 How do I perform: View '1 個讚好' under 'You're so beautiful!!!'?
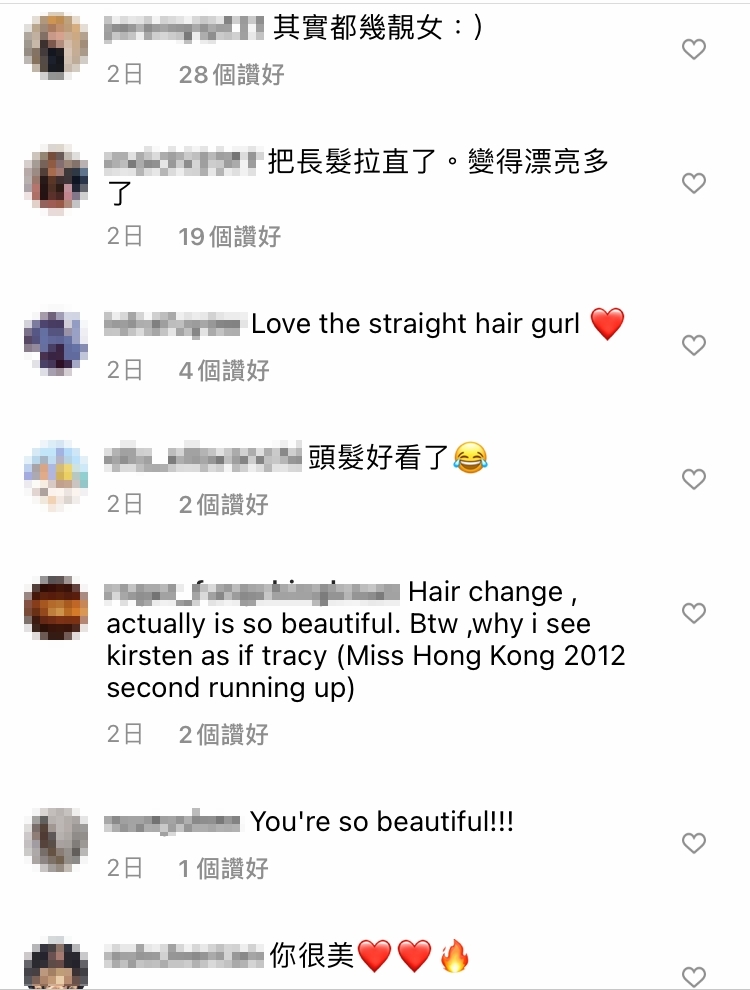click(x=223, y=869)
